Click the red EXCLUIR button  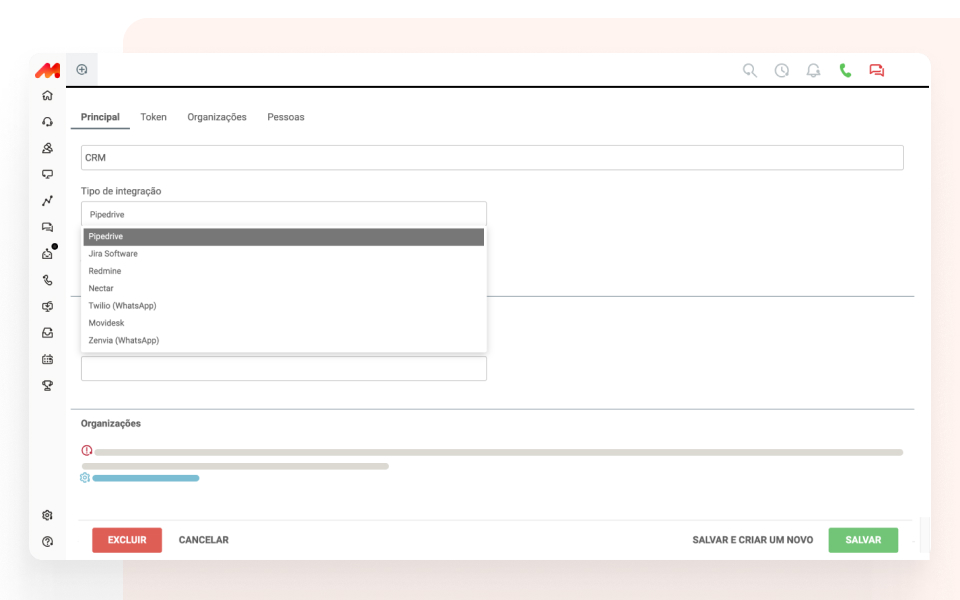point(126,539)
